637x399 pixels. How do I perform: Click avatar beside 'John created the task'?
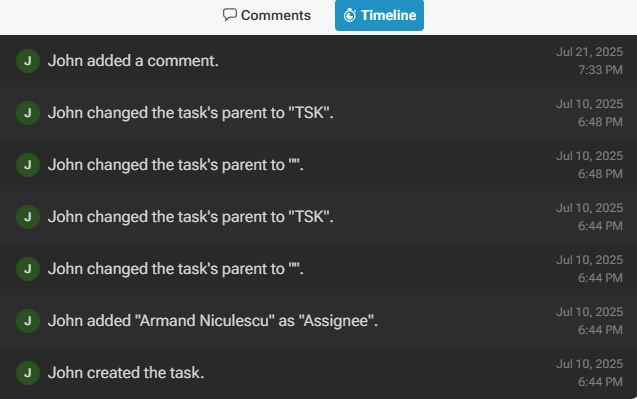click(x=28, y=373)
